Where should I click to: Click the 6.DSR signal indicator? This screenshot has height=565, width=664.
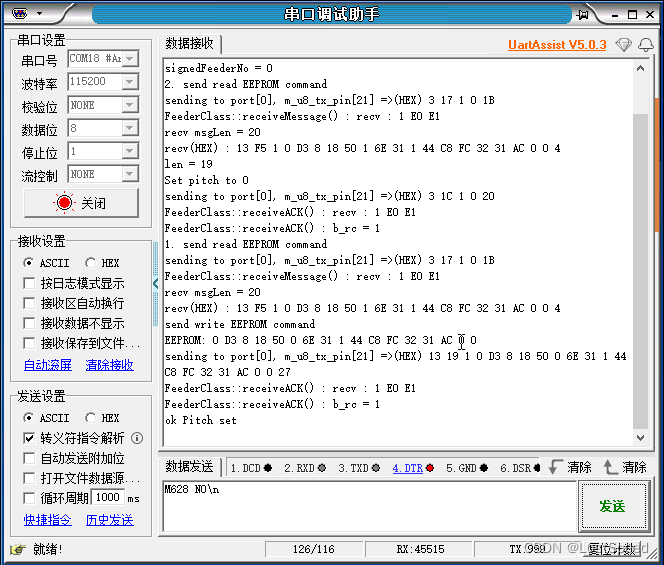[x=520, y=468]
